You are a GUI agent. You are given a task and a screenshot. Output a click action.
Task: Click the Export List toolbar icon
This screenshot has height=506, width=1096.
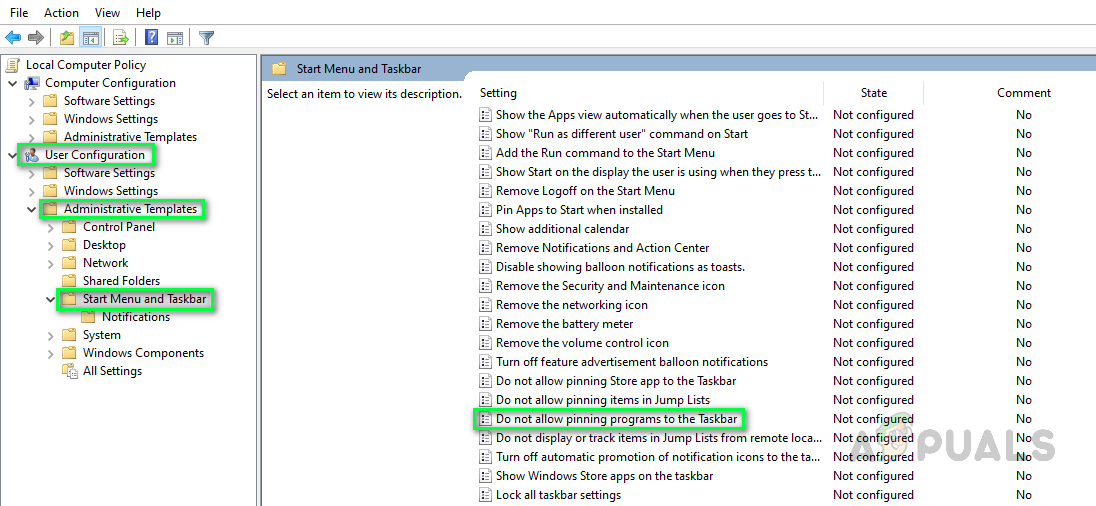(121, 37)
